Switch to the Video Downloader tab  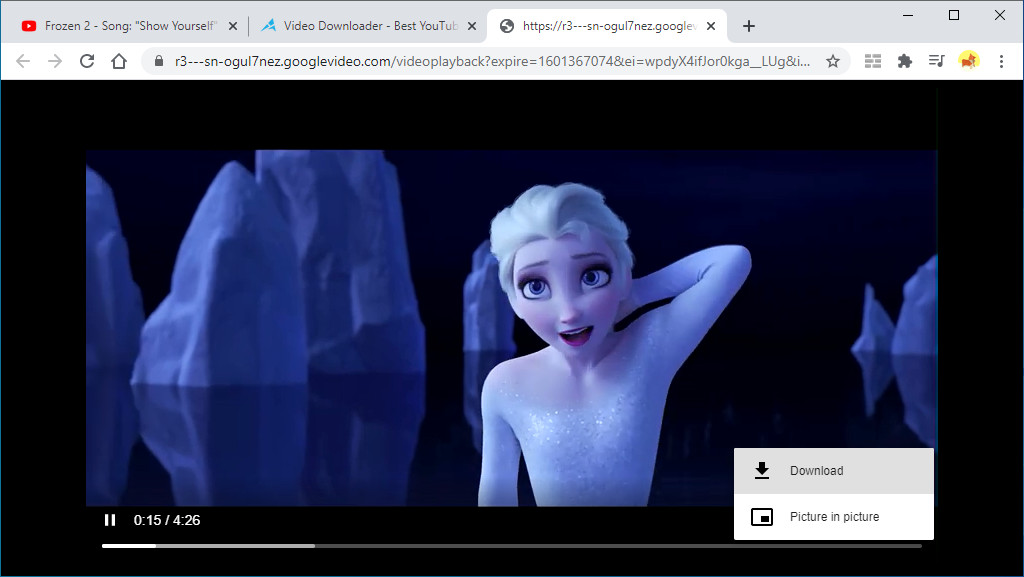point(369,26)
